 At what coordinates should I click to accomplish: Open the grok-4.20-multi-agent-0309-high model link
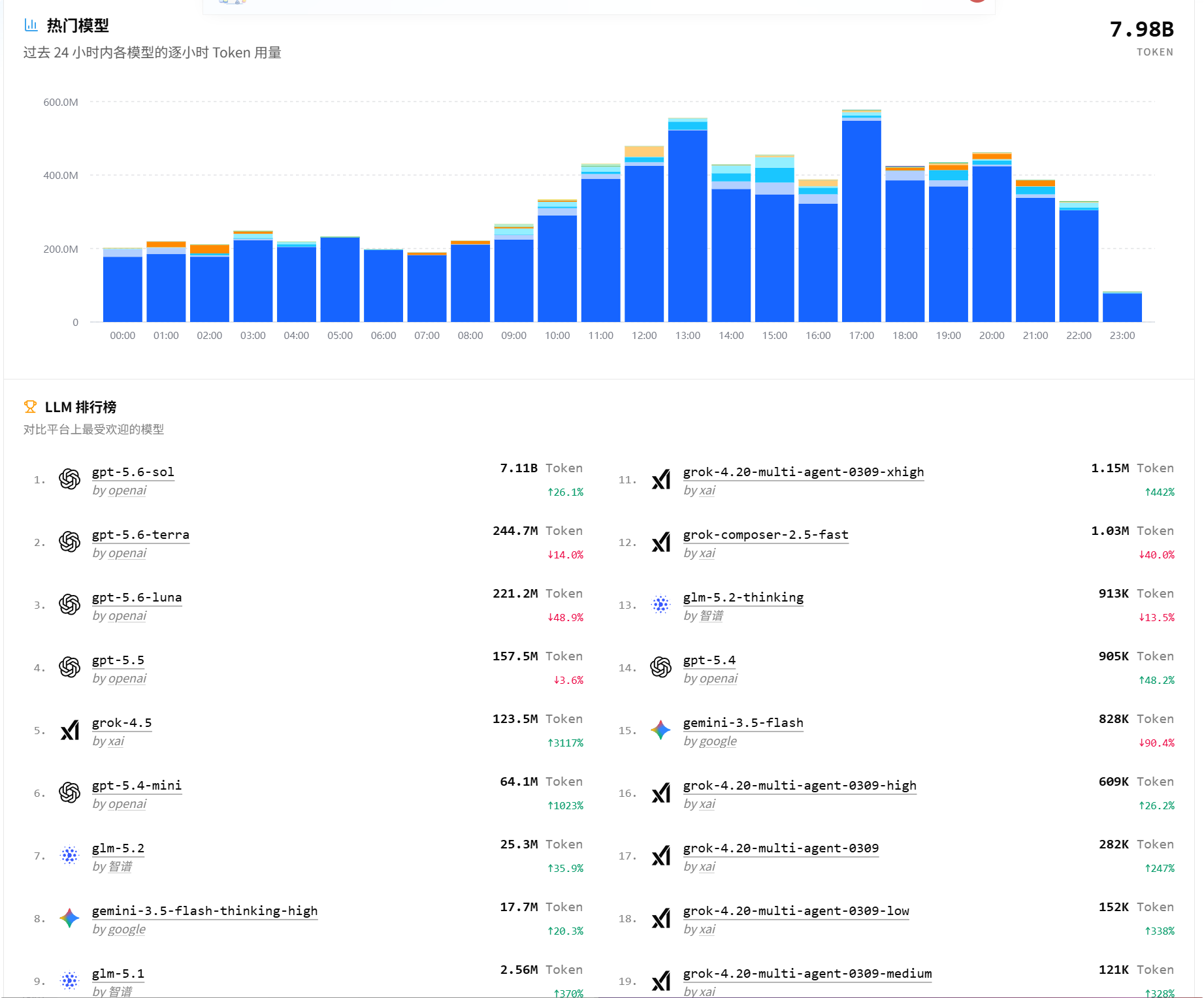click(x=800, y=786)
